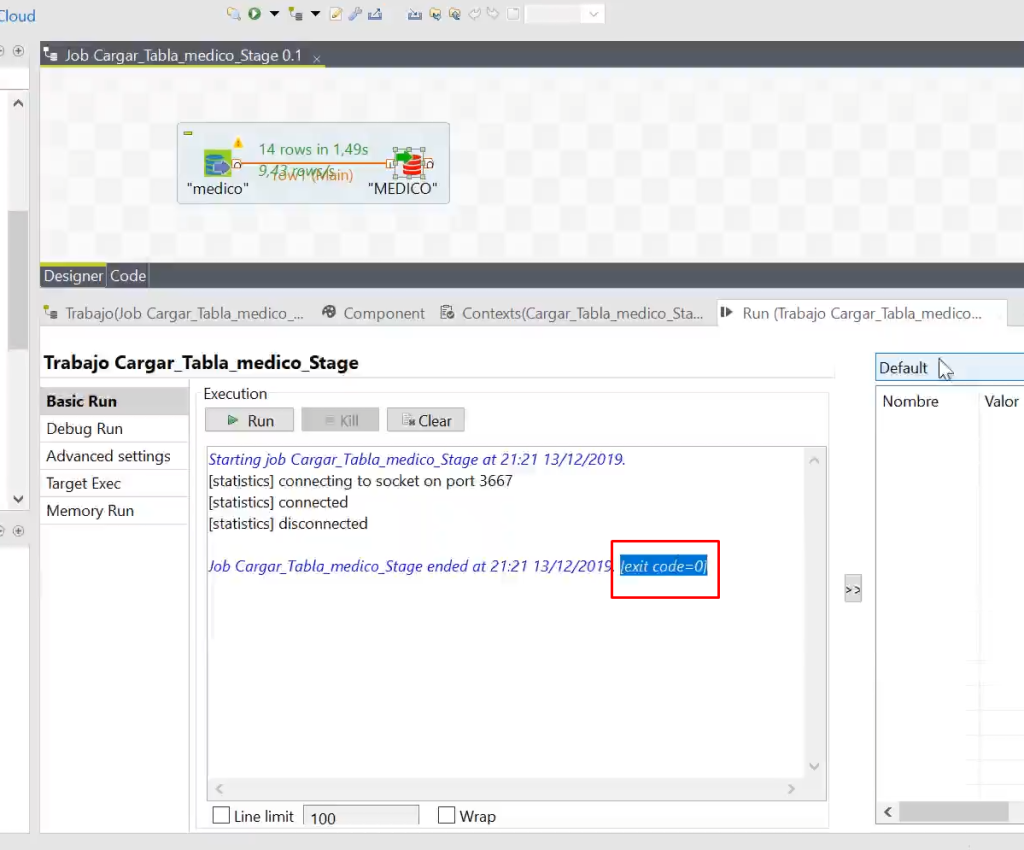This screenshot has width=1024, height=850.
Task: Click the "[statistics] disconnected" console line
Action: [x=288, y=524]
